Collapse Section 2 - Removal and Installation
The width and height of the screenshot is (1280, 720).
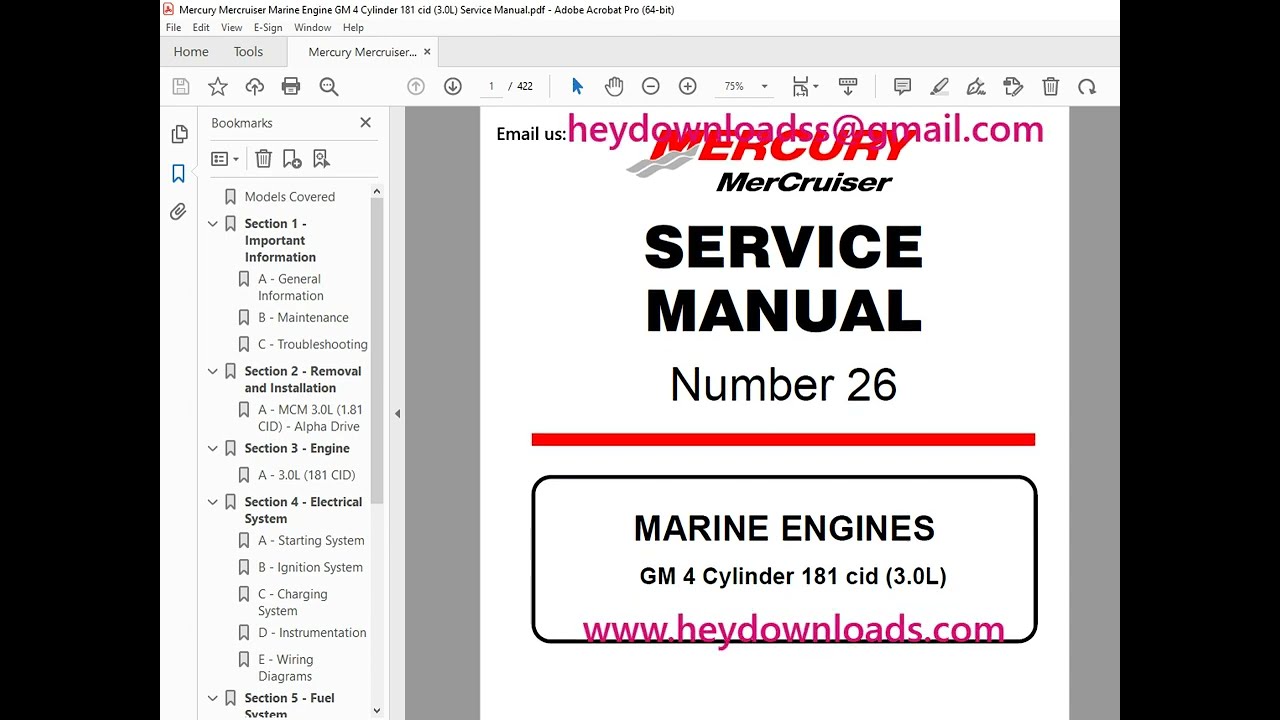pyautogui.click(x=213, y=371)
